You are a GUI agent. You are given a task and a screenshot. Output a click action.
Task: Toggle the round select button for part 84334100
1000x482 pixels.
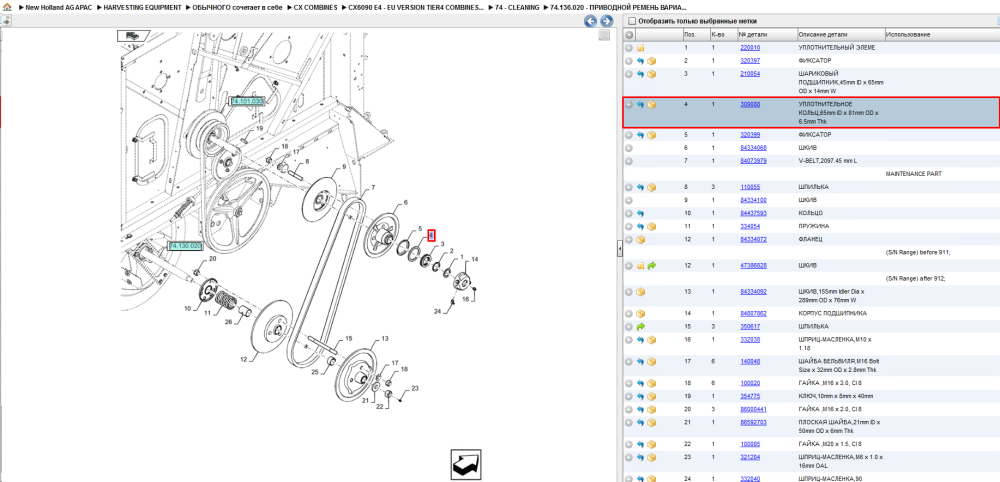coord(629,200)
